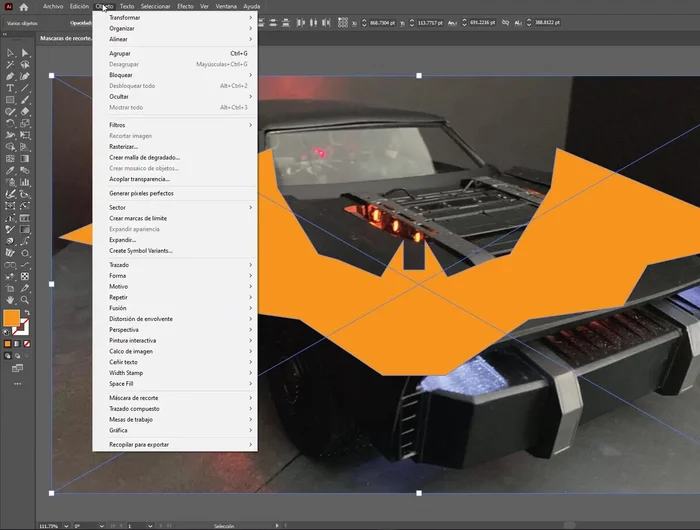Select the Direct Selection white arrow tool
Screen dimensions: 700x530
(x=25, y=52)
